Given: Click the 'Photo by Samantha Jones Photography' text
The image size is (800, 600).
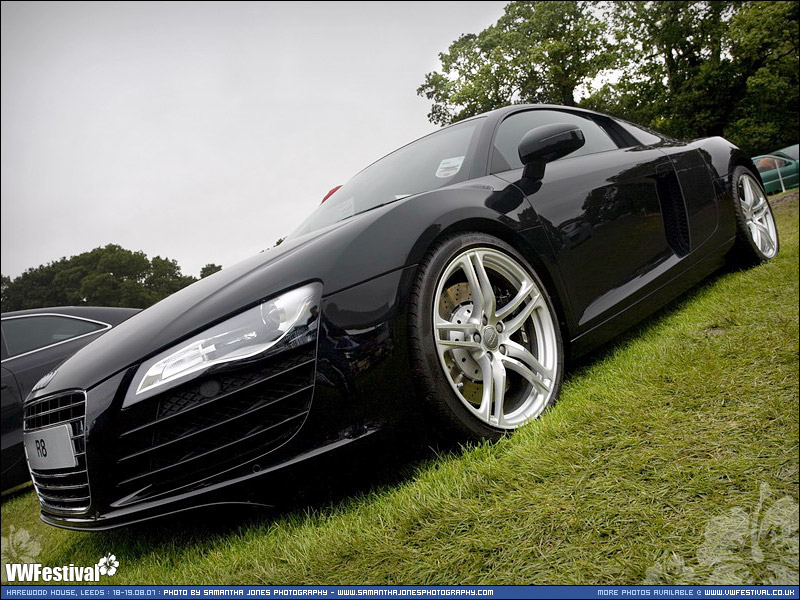Looking at the screenshot, I should (x=245, y=592).
